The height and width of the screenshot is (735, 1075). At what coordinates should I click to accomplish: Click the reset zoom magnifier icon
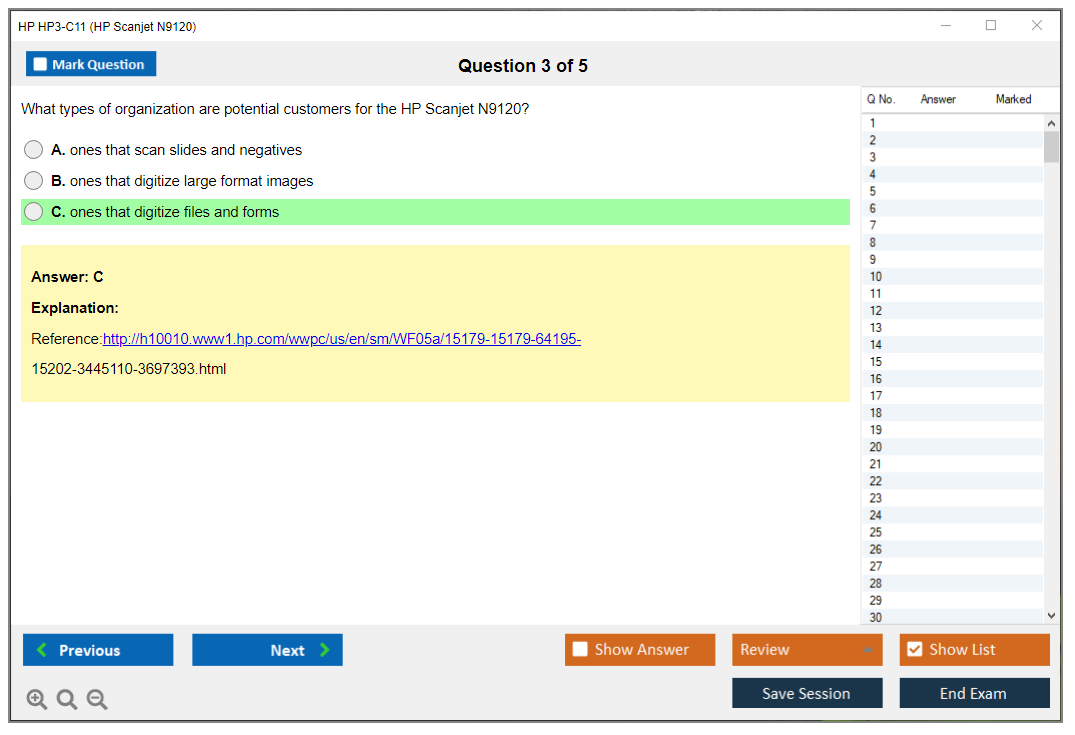point(67,700)
